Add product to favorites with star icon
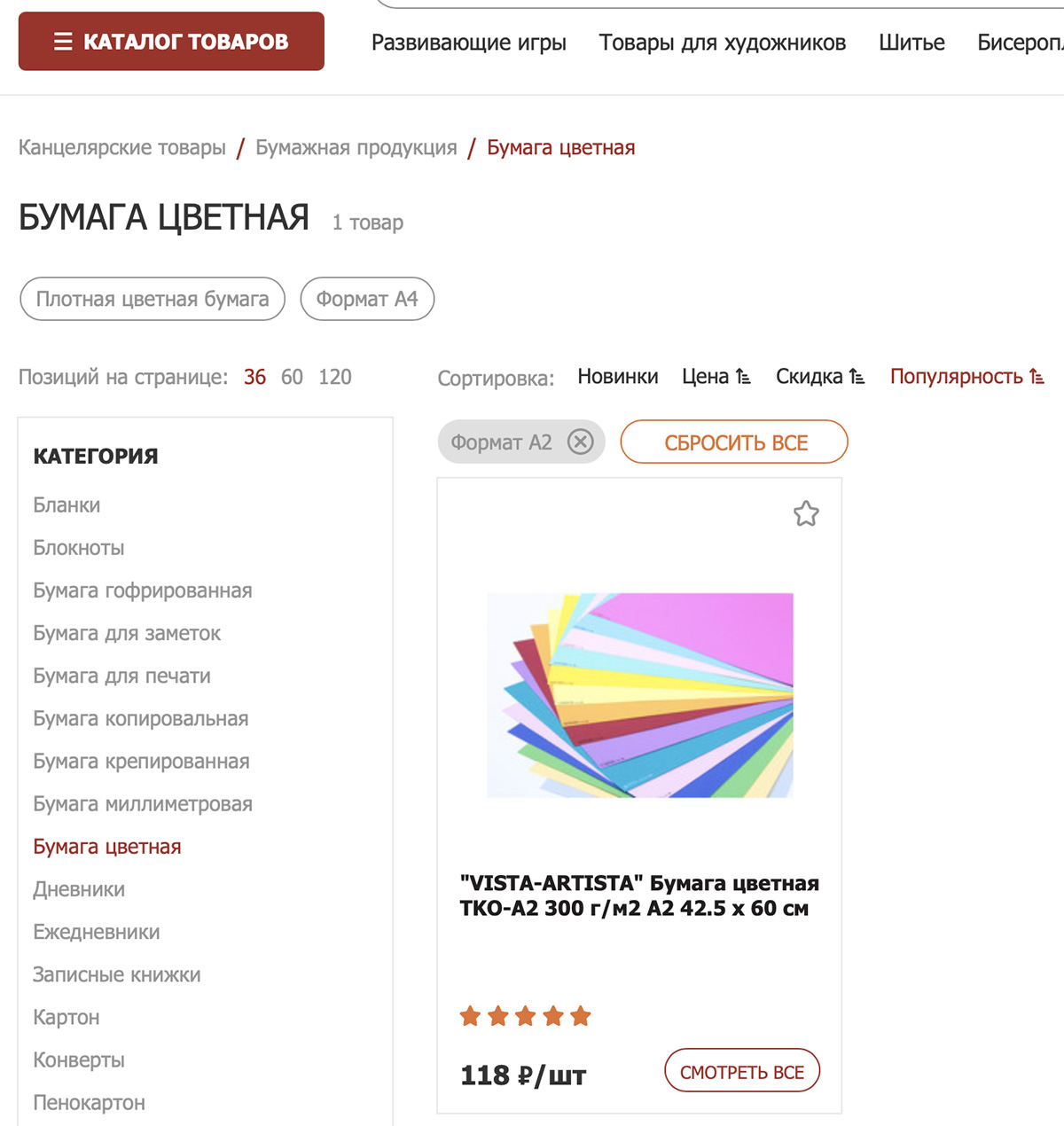1064x1126 pixels. 806,513
